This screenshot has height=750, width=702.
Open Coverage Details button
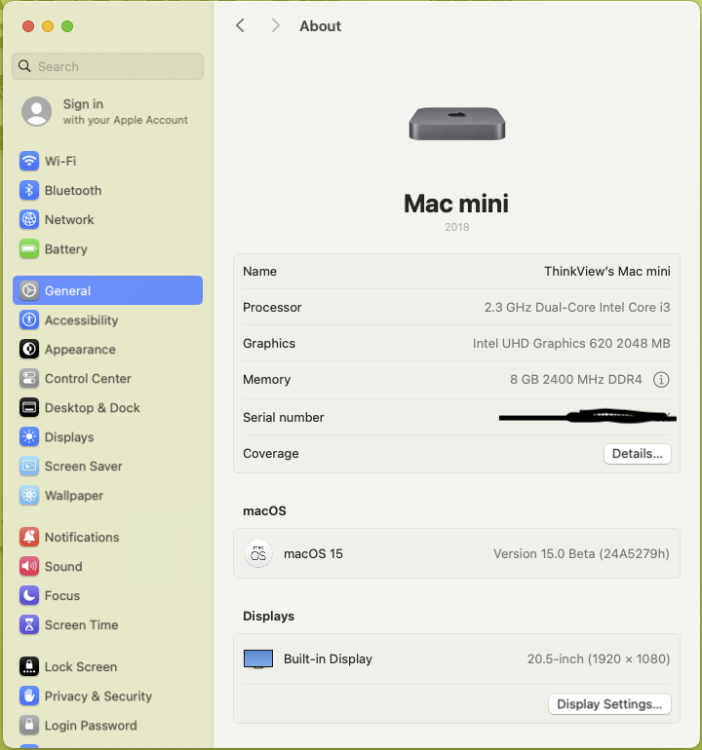637,453
